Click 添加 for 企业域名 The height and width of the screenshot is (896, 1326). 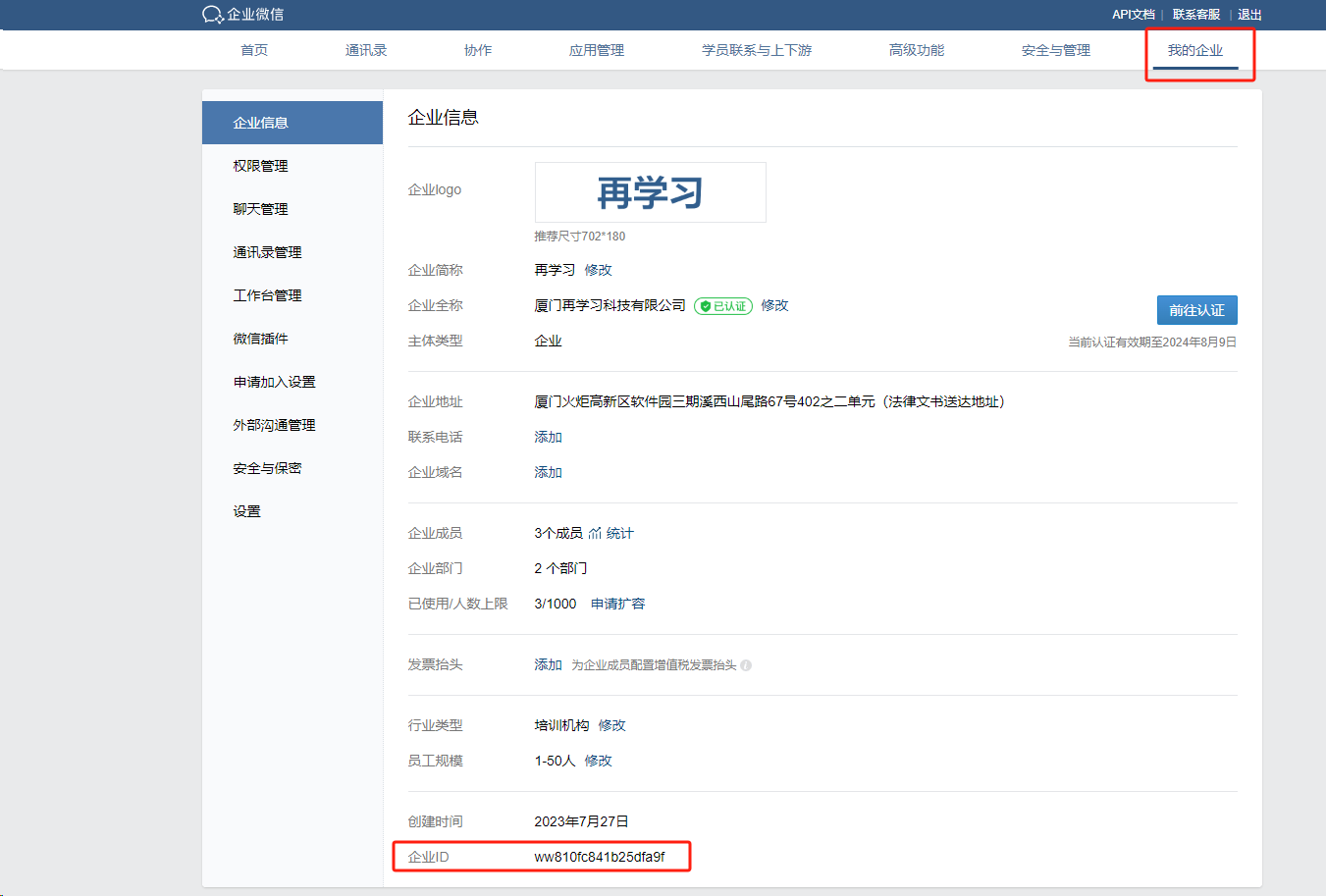[x=548, y=472]
